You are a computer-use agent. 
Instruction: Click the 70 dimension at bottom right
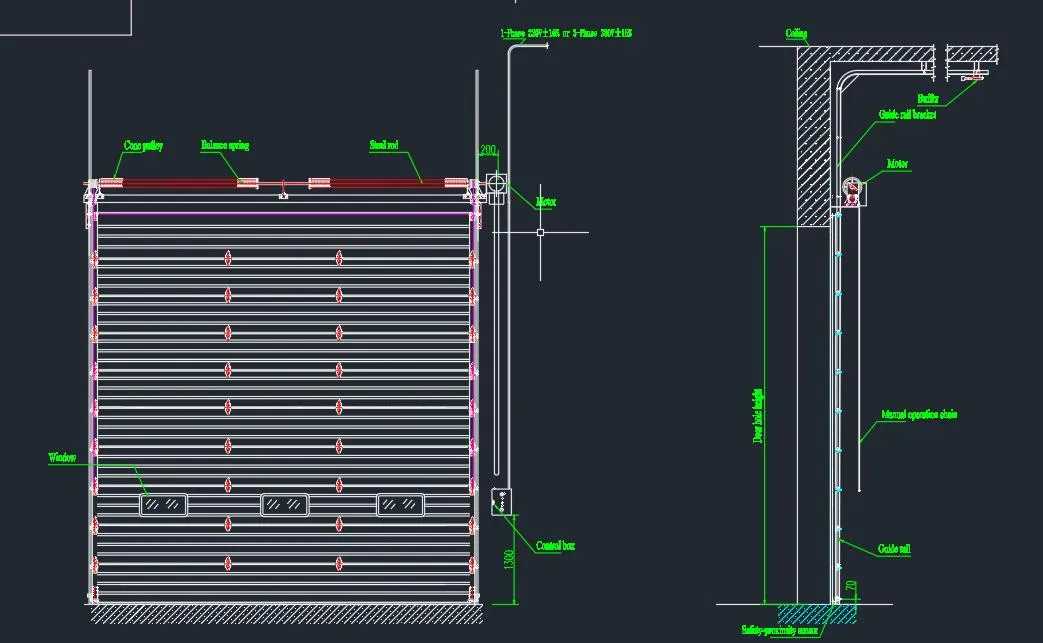pos(849,585)
